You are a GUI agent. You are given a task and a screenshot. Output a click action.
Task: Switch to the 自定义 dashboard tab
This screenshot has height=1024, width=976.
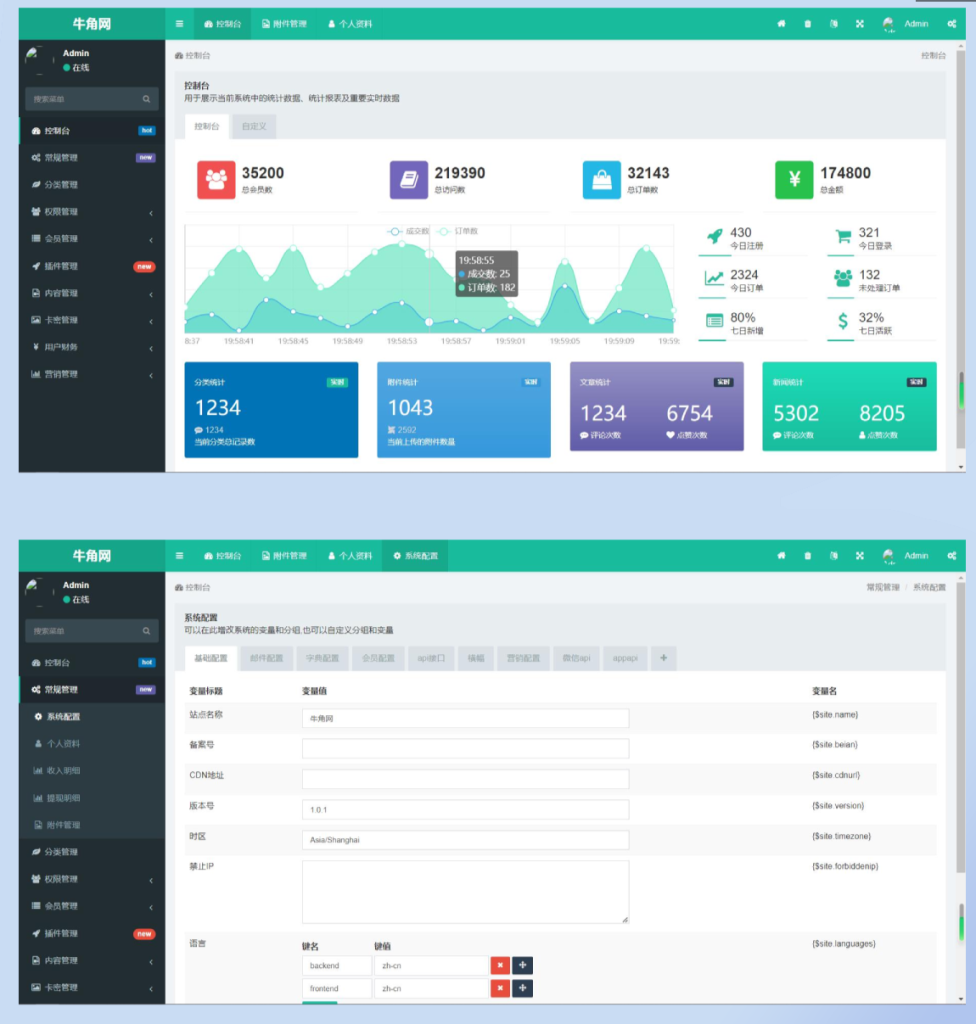[x=254, y=127]
